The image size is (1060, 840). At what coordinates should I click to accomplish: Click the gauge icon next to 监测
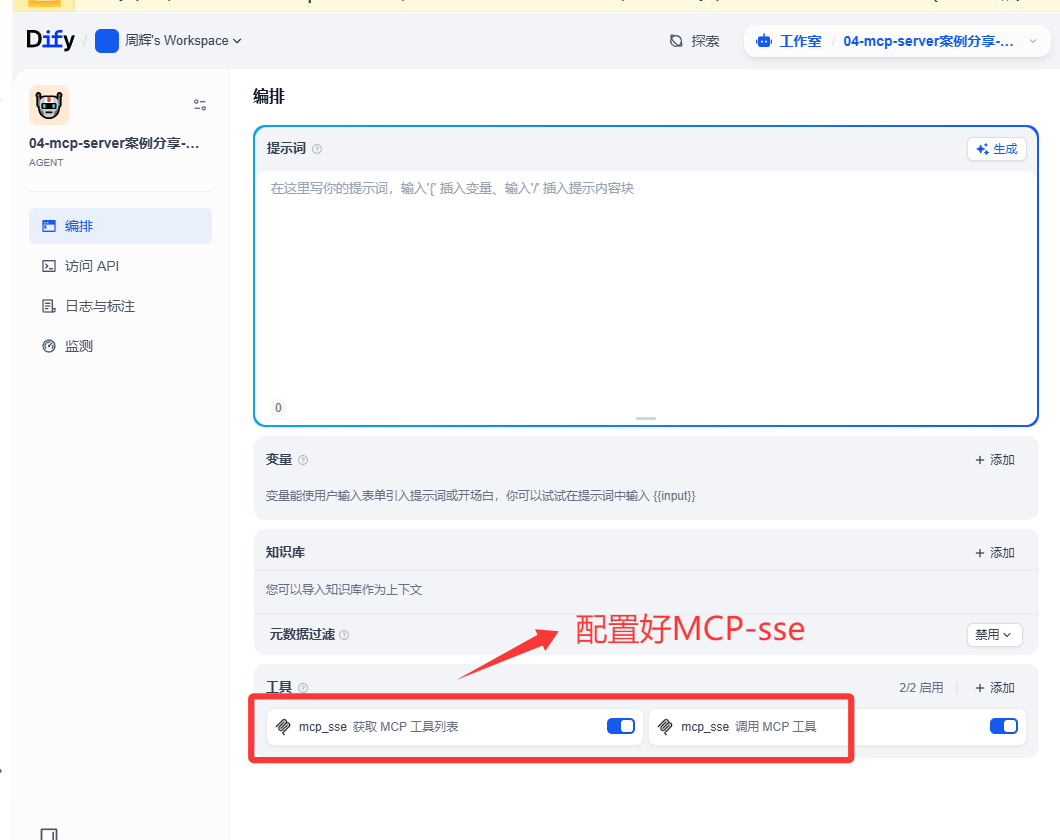(x=49, y=346)
